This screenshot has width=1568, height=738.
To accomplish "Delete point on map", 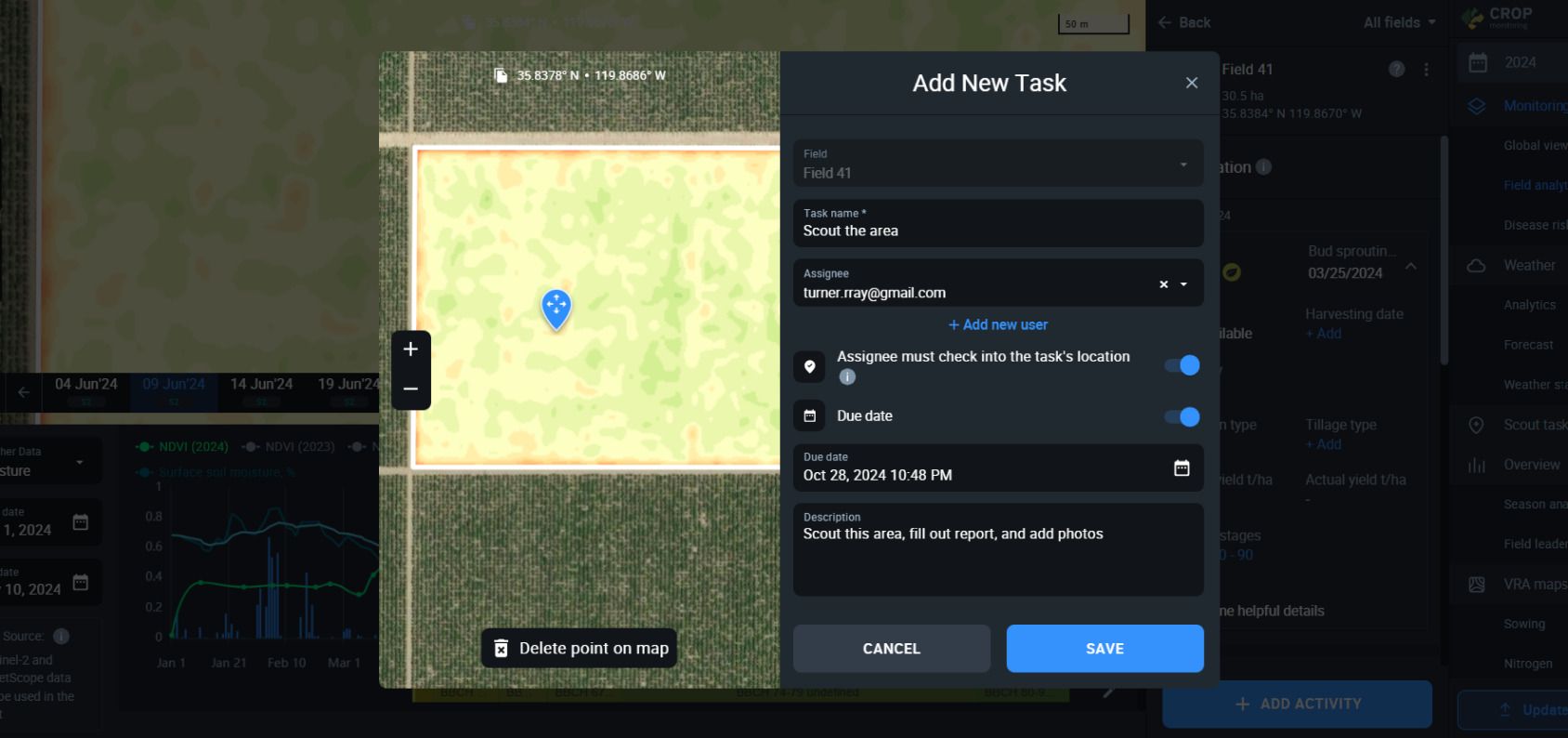I will (579, 648).
